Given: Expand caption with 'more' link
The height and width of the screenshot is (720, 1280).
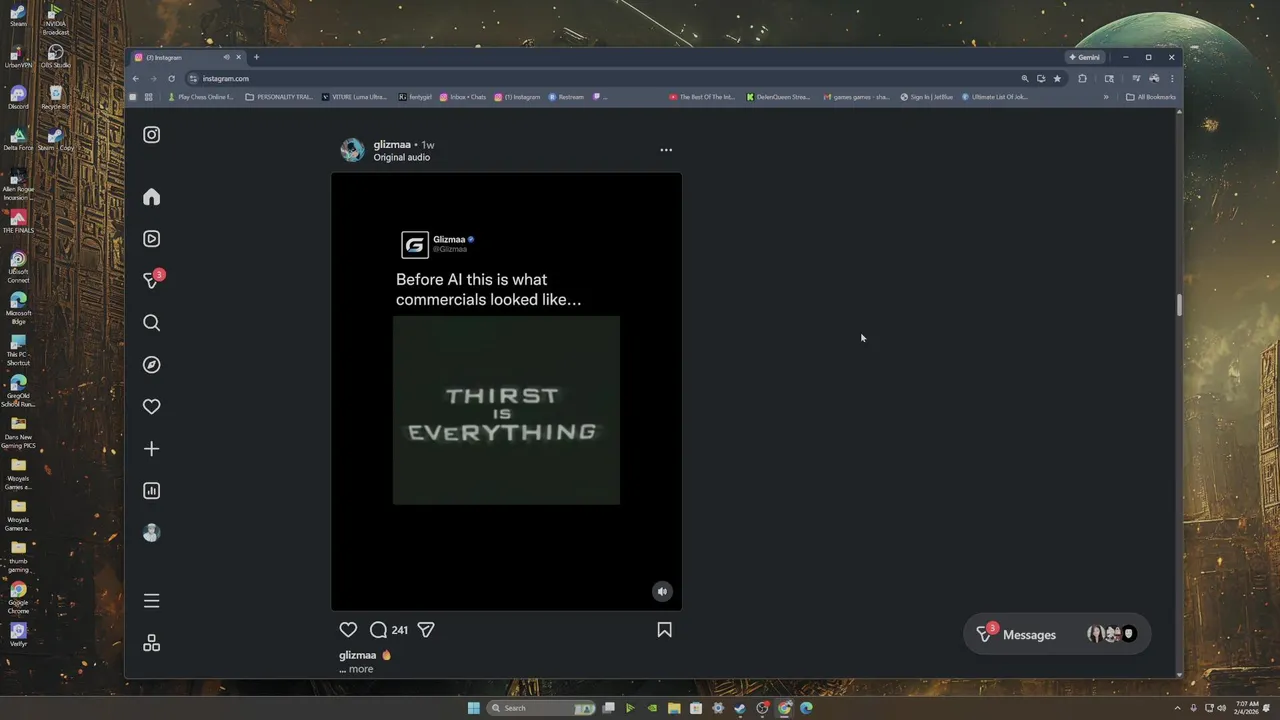Looking at the screenshot, I should (361, 669).
